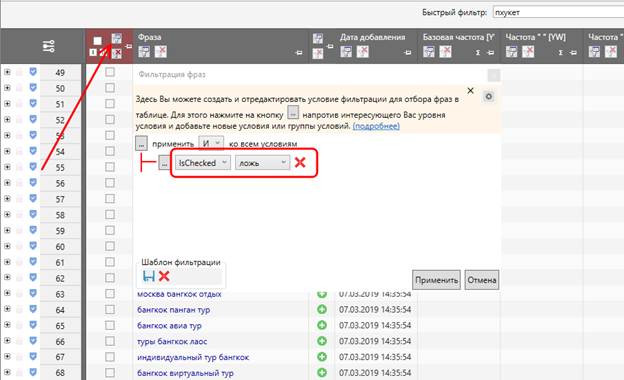
Task: Clear the Фраза column filter
Action: point(161,51)
